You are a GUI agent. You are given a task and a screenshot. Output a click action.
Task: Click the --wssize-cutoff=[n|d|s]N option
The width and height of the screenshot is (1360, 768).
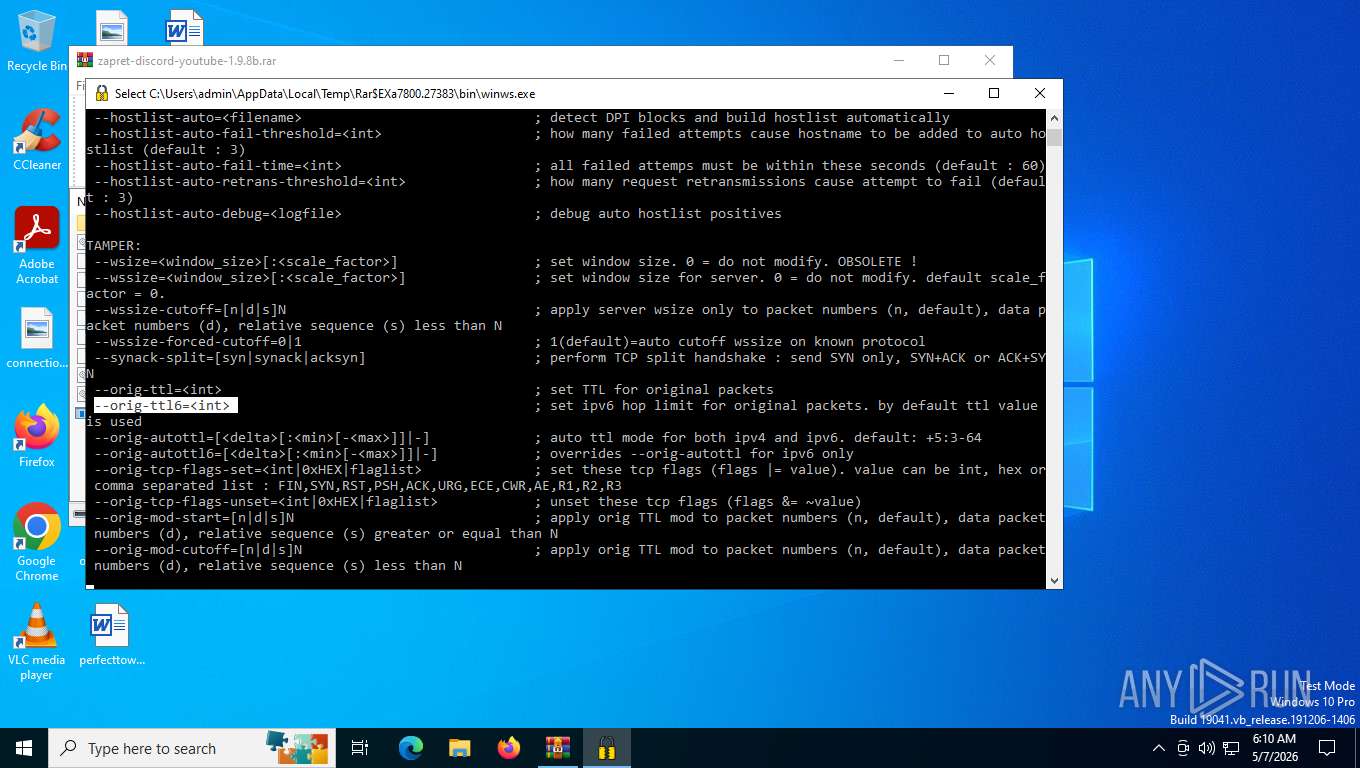point(190,309)
